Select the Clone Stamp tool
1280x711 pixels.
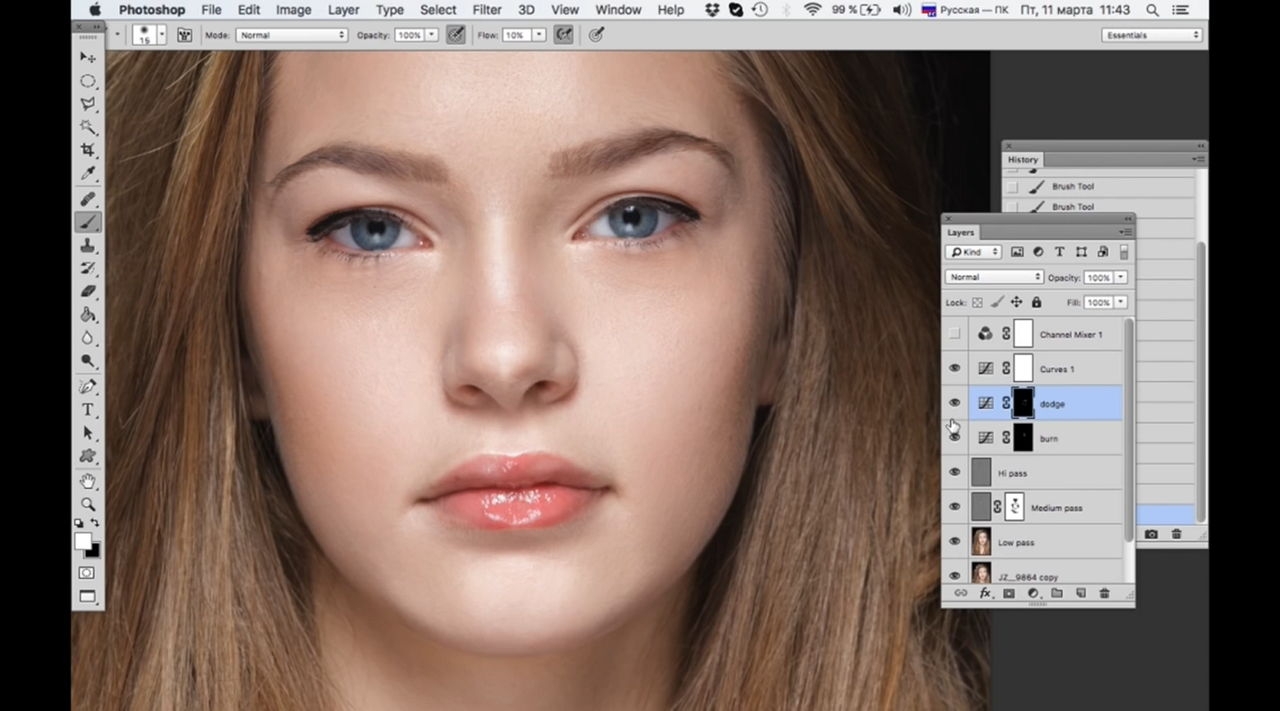pyautogui.click(x=88, y=245)
